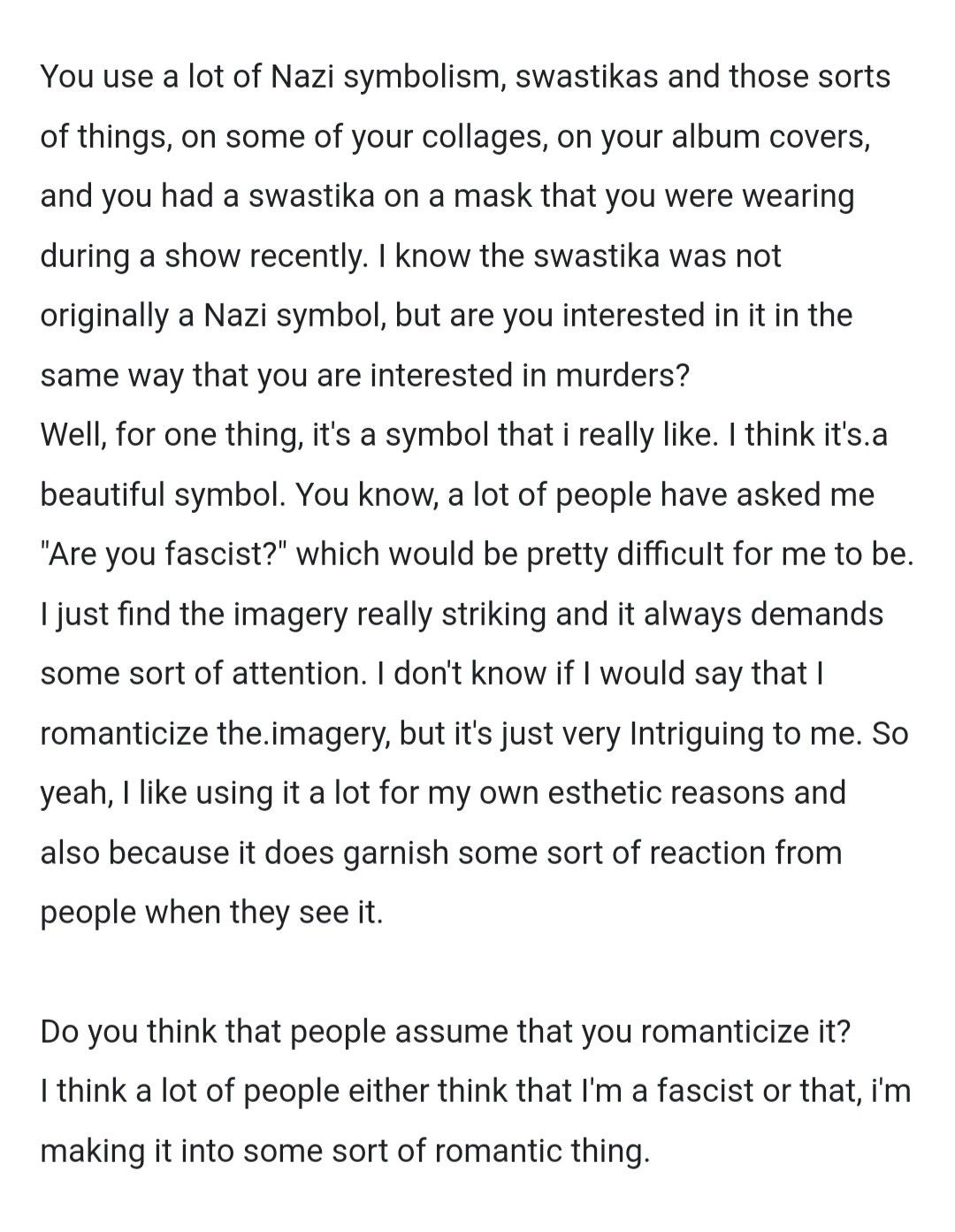Click the word "mask" in the third line
Viewport: 955px width, 1232px height.
[489, 196]
